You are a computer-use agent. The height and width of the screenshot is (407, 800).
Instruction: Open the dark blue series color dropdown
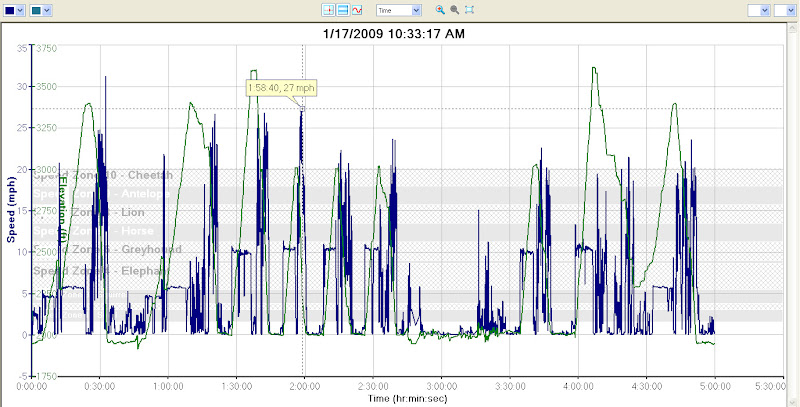[x=14, y=10]
